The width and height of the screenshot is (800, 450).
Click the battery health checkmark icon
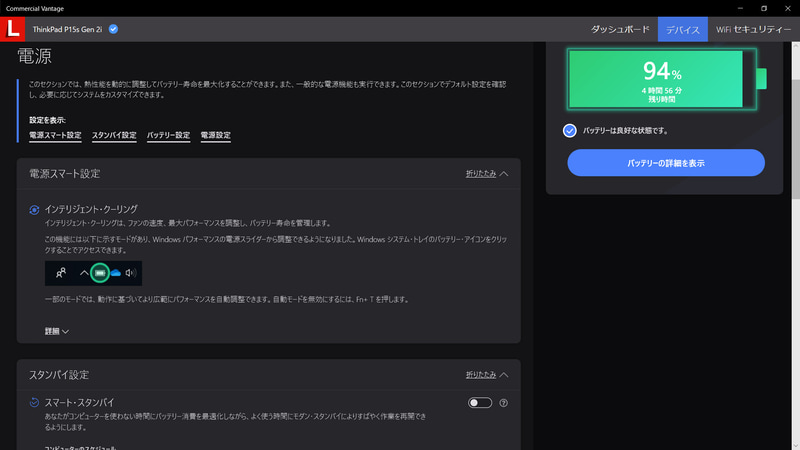click(x=569, y=131)
